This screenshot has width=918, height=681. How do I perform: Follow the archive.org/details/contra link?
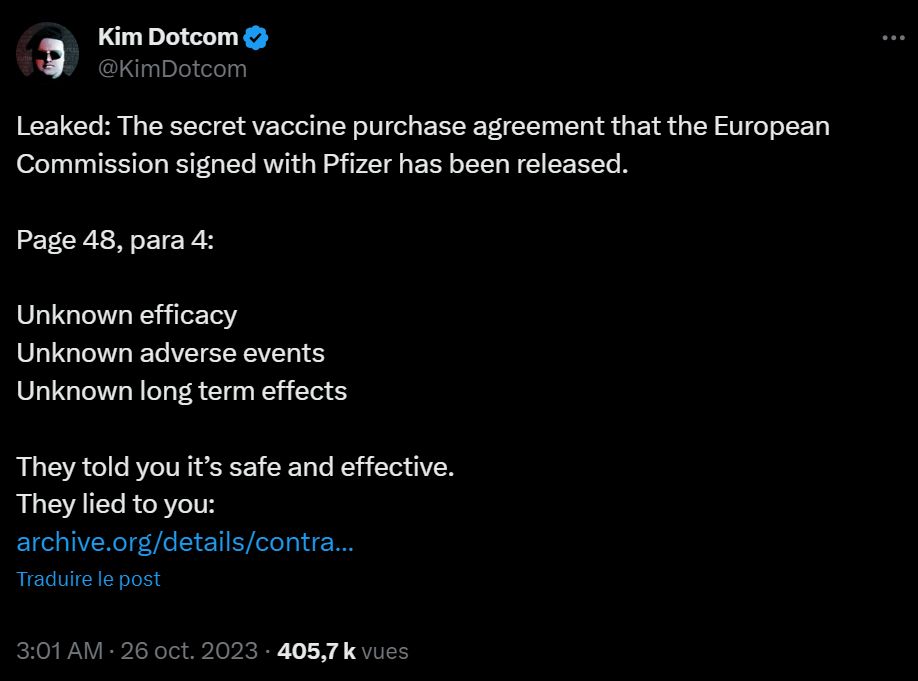click(x=184, y=542)
